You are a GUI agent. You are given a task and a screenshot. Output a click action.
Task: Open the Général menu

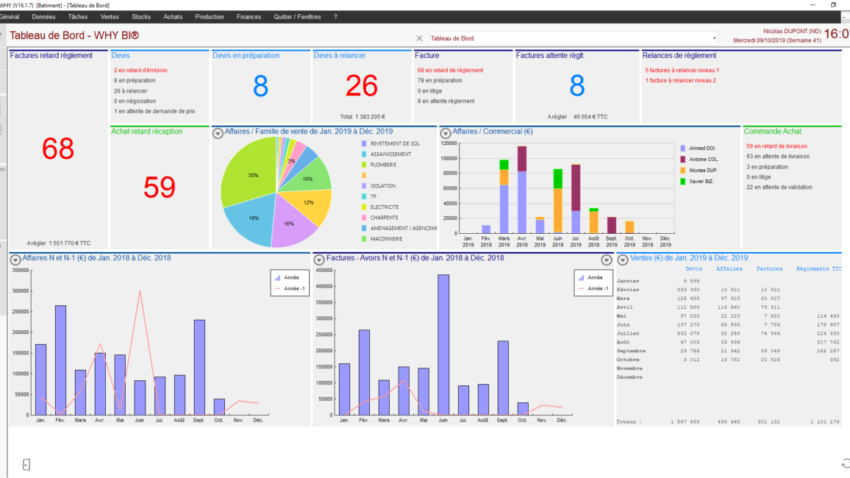click(9, 17)
